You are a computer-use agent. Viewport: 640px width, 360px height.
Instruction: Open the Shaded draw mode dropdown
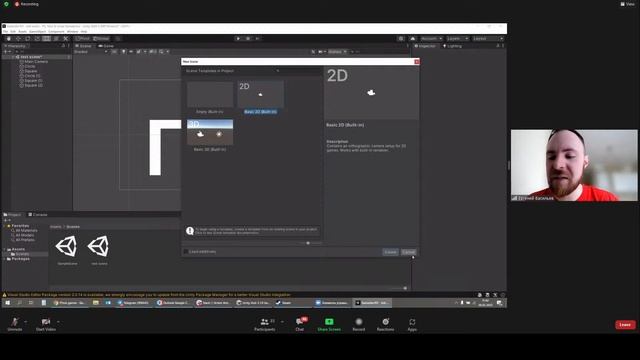(x=91, y=52)
